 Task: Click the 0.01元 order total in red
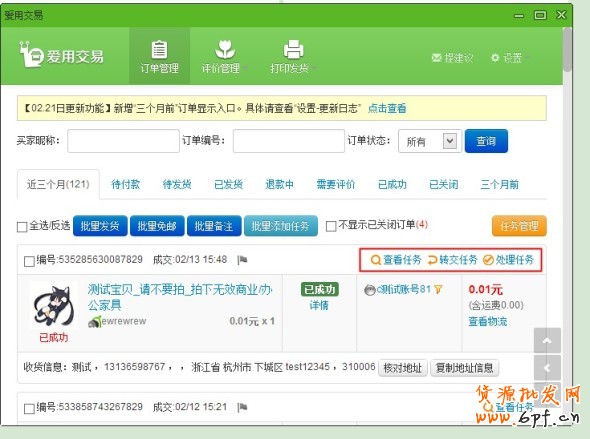click(485, 290)
